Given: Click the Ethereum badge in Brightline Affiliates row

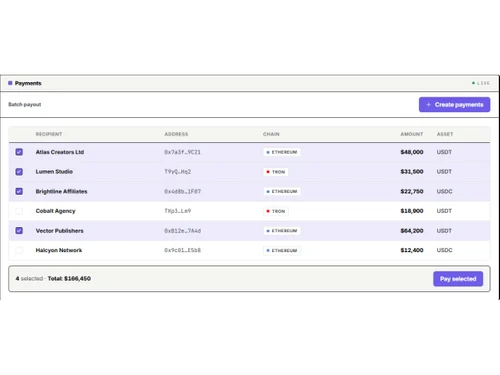Looking at the screenshot, I should click(x=282, y=191).
